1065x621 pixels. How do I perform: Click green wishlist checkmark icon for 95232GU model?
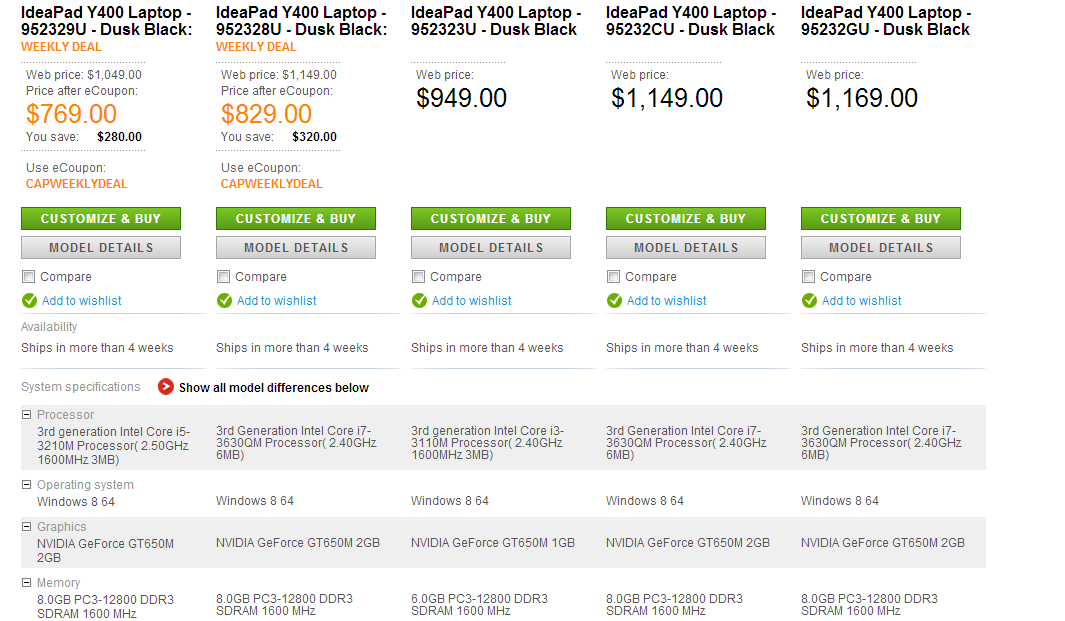pyautogui.click(x=809, y=300)
